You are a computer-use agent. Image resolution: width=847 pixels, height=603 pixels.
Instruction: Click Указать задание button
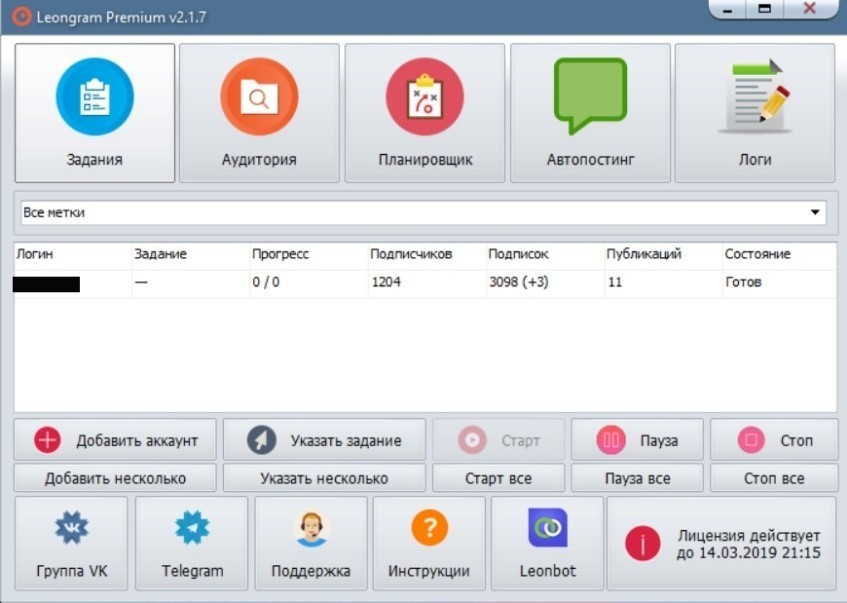point(324,440)
